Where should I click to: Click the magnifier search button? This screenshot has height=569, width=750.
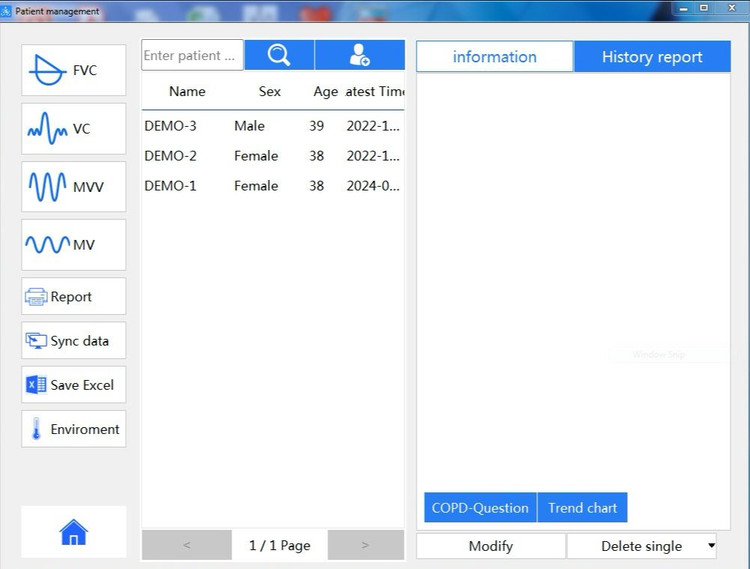[x=279, y=56]
